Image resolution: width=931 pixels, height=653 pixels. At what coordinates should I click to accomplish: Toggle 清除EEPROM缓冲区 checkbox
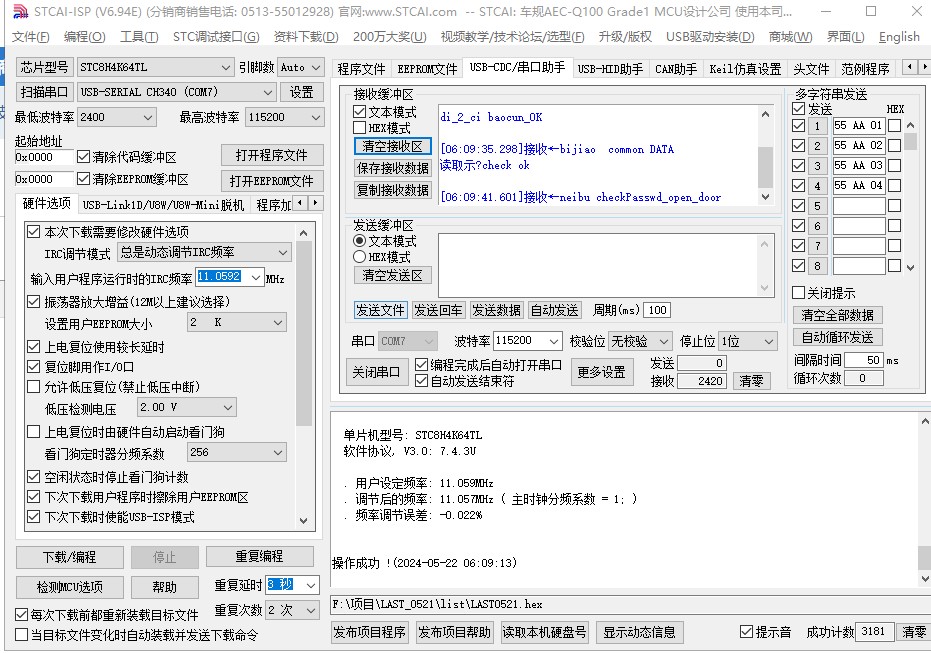[x=84, y=179]
